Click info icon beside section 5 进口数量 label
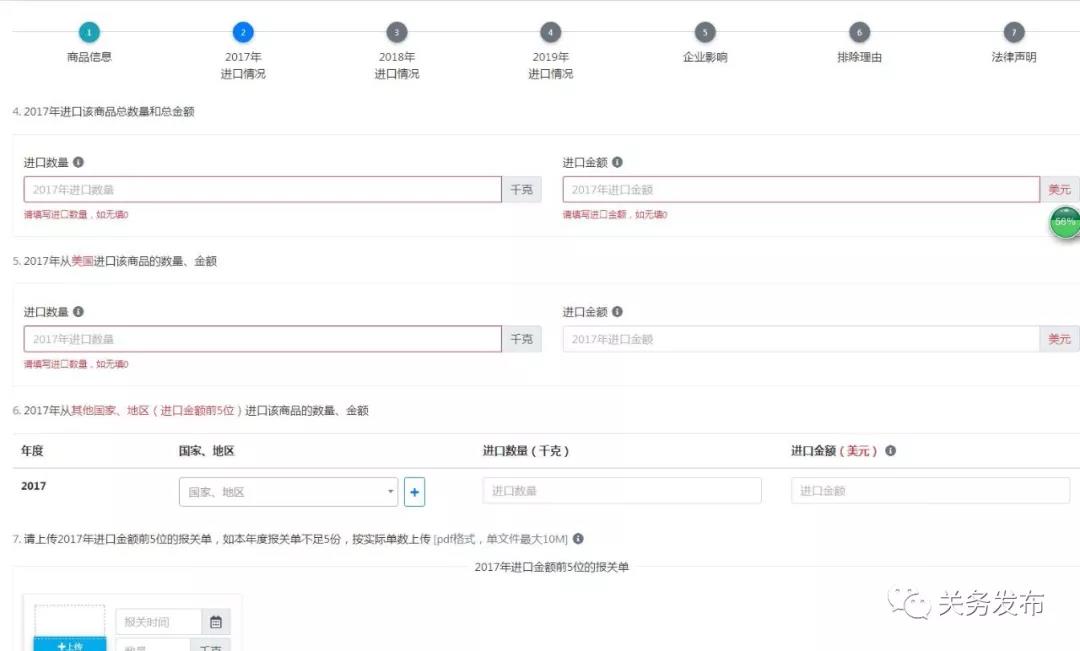 (79, 312)
